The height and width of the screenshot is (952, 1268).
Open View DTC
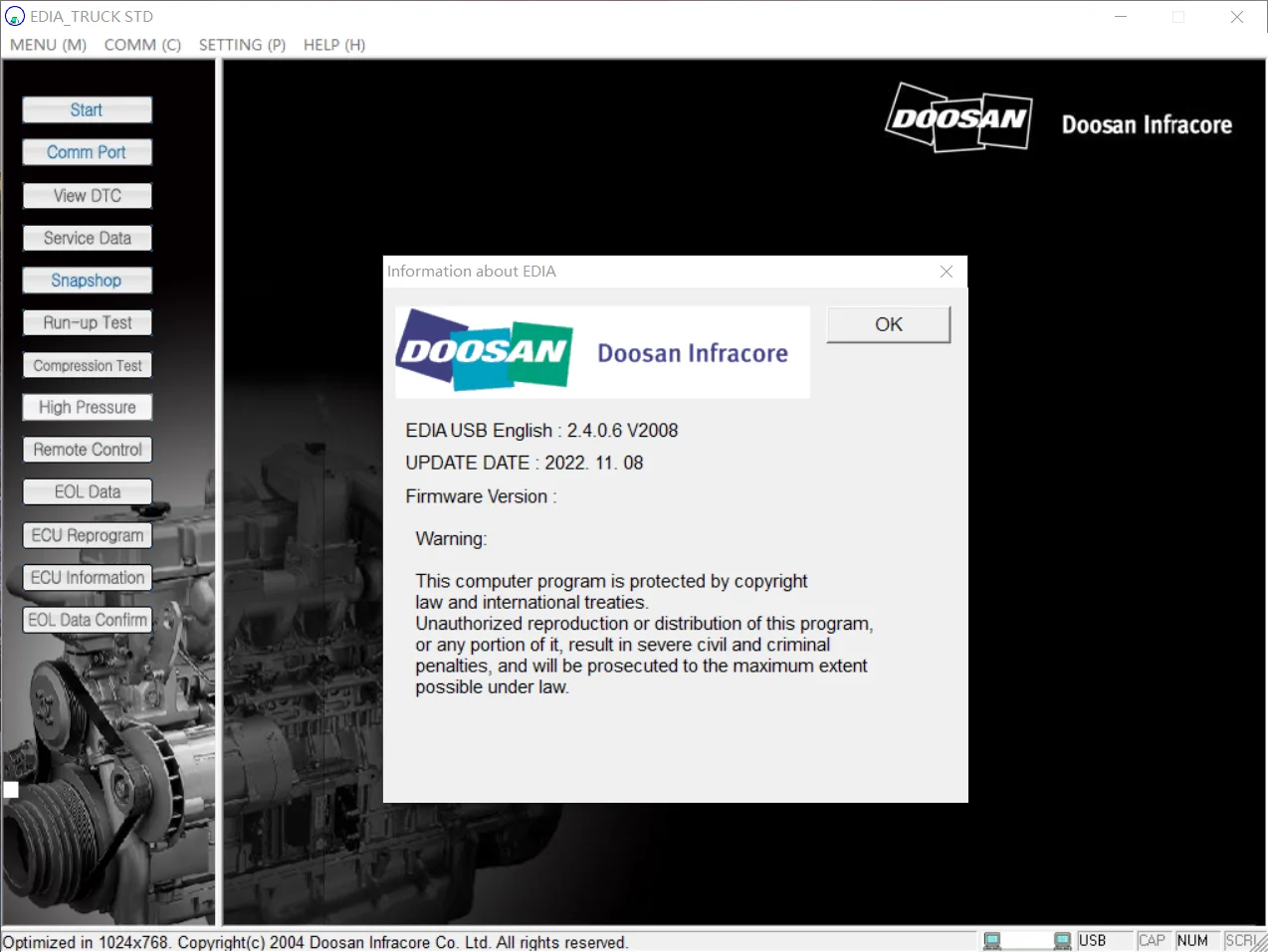pyautogui.click(x=87, y=196)
